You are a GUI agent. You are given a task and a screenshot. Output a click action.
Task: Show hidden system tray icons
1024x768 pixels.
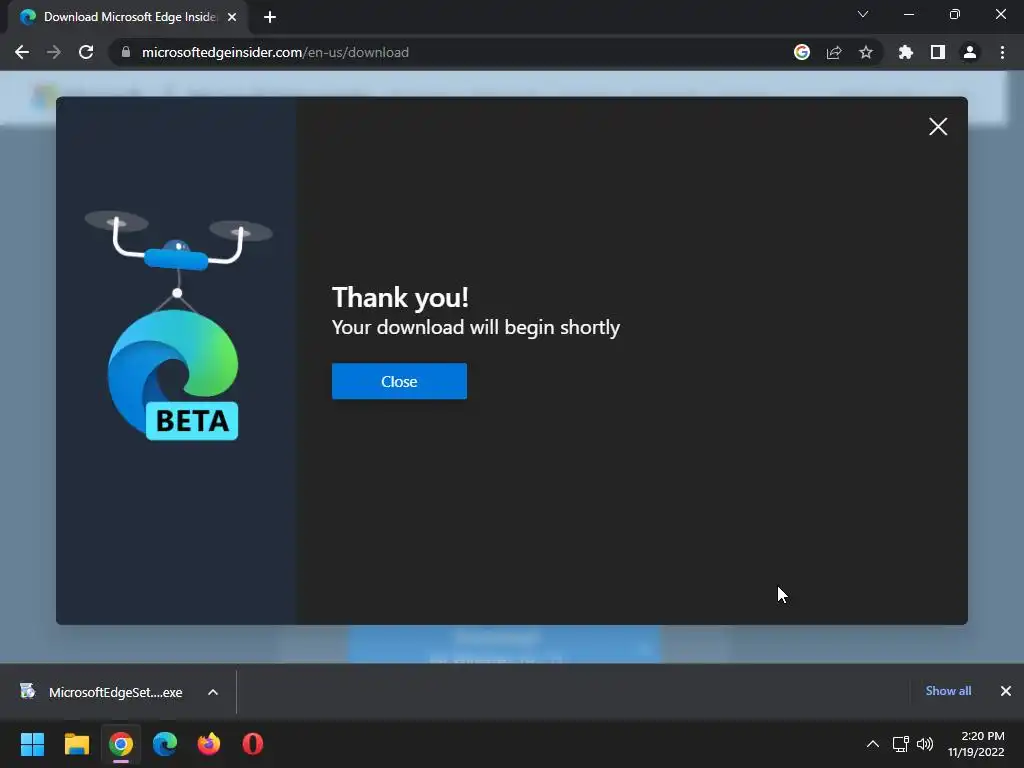pos(872,744)
